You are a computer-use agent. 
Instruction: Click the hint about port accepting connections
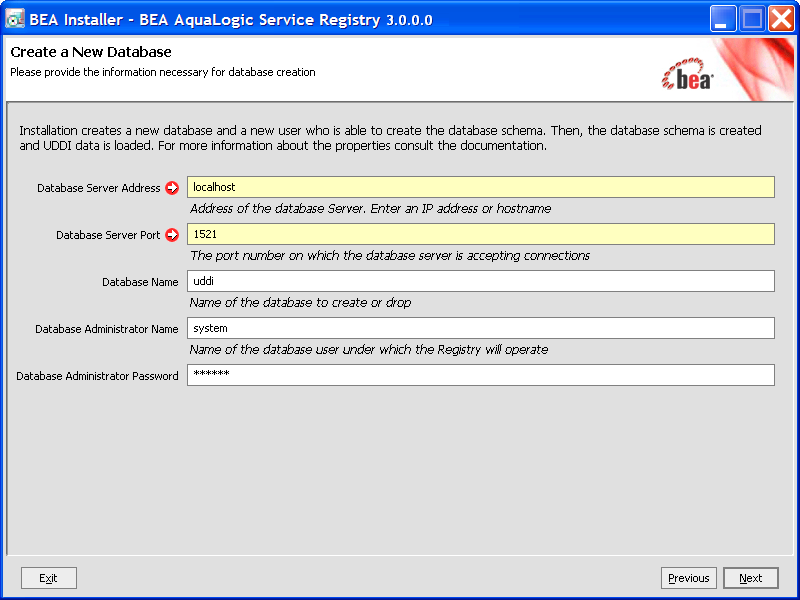click(x=390, y=256)
